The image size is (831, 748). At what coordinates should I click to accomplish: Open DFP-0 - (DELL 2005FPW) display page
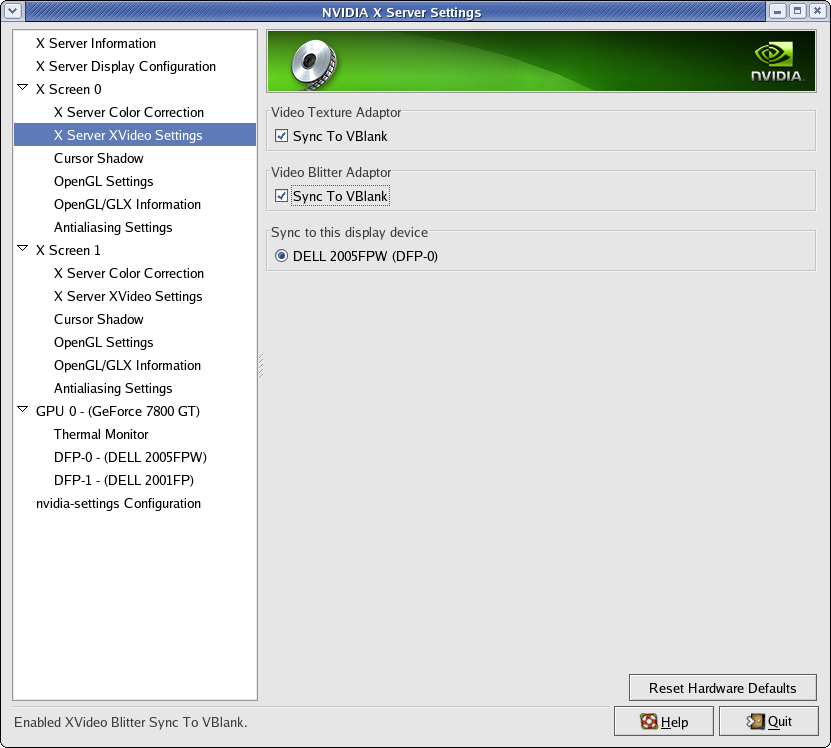click(130, 457)
